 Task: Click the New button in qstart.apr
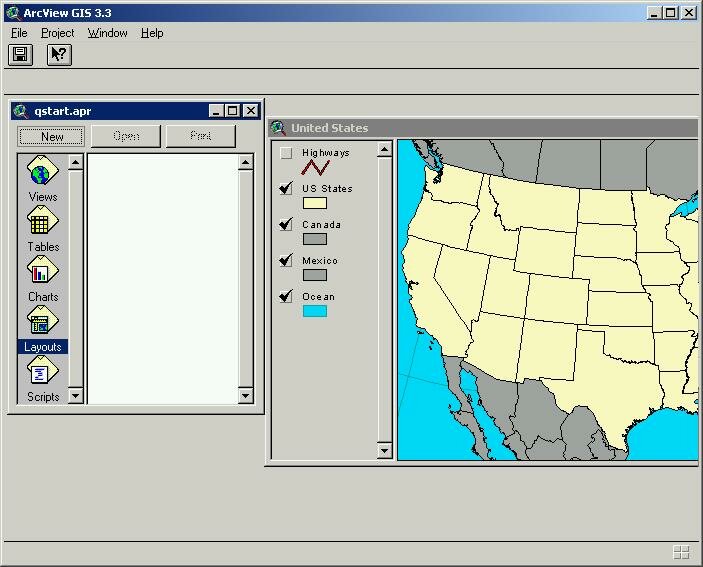[x=51, y=136]
